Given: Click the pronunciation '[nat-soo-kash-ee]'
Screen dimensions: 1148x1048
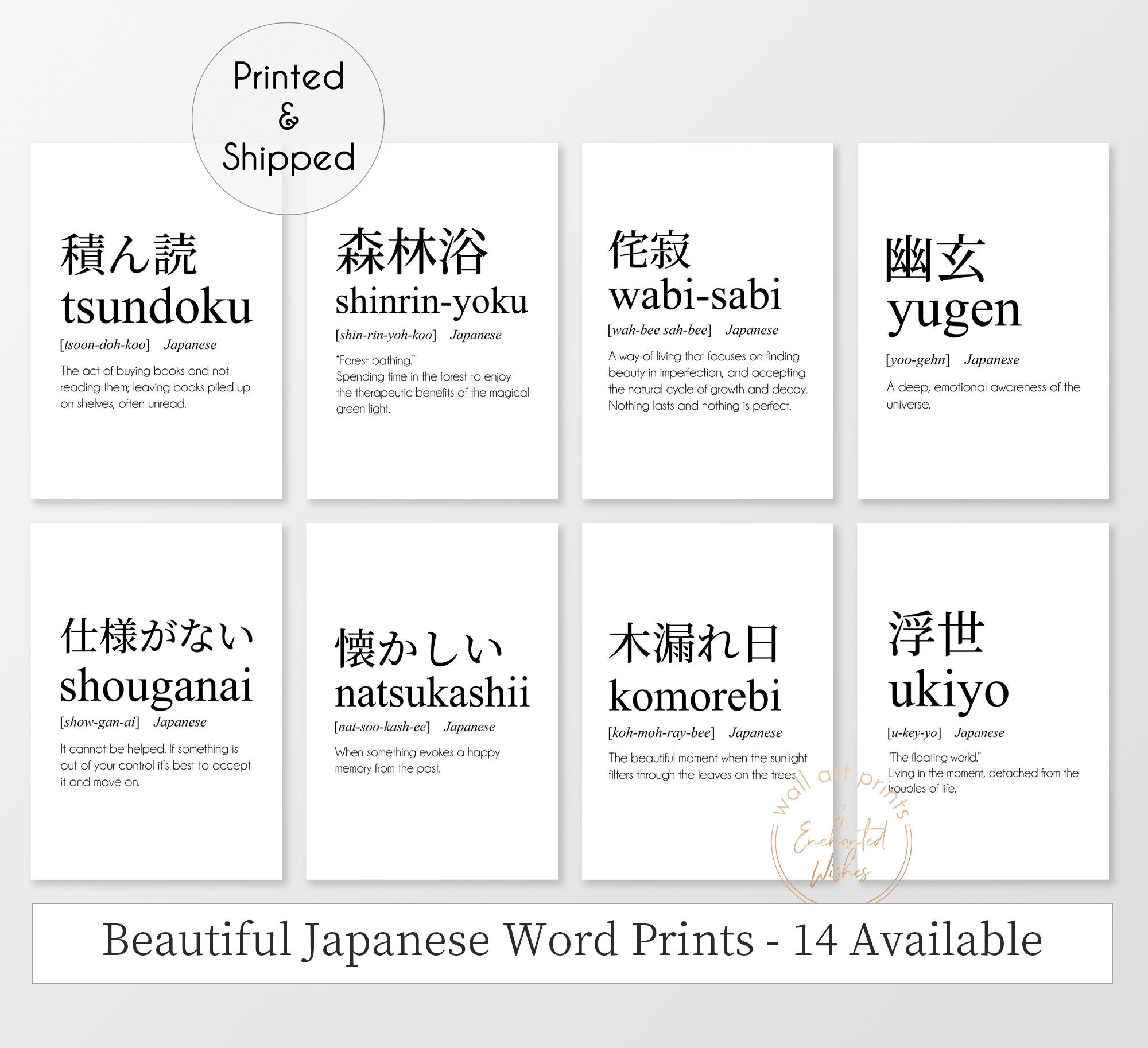Looking at the screenshot, I should (382, 727).
